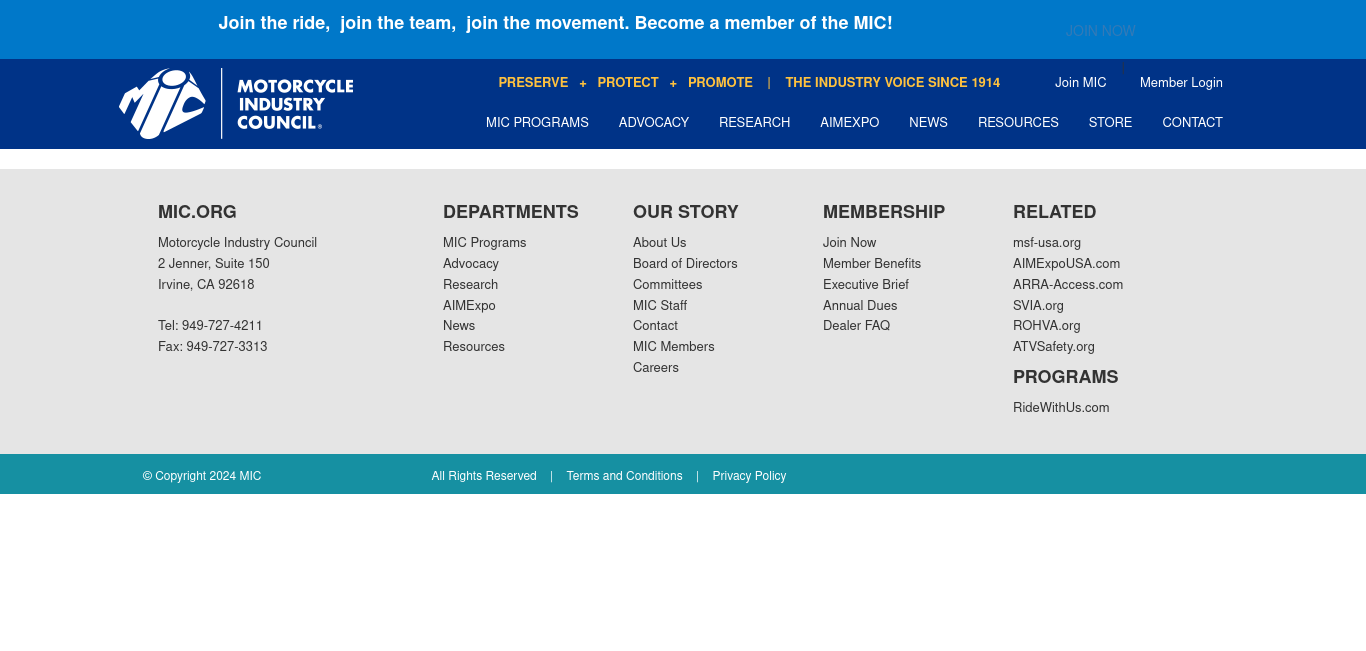Select RESEARCH in the main navigation

754,123
